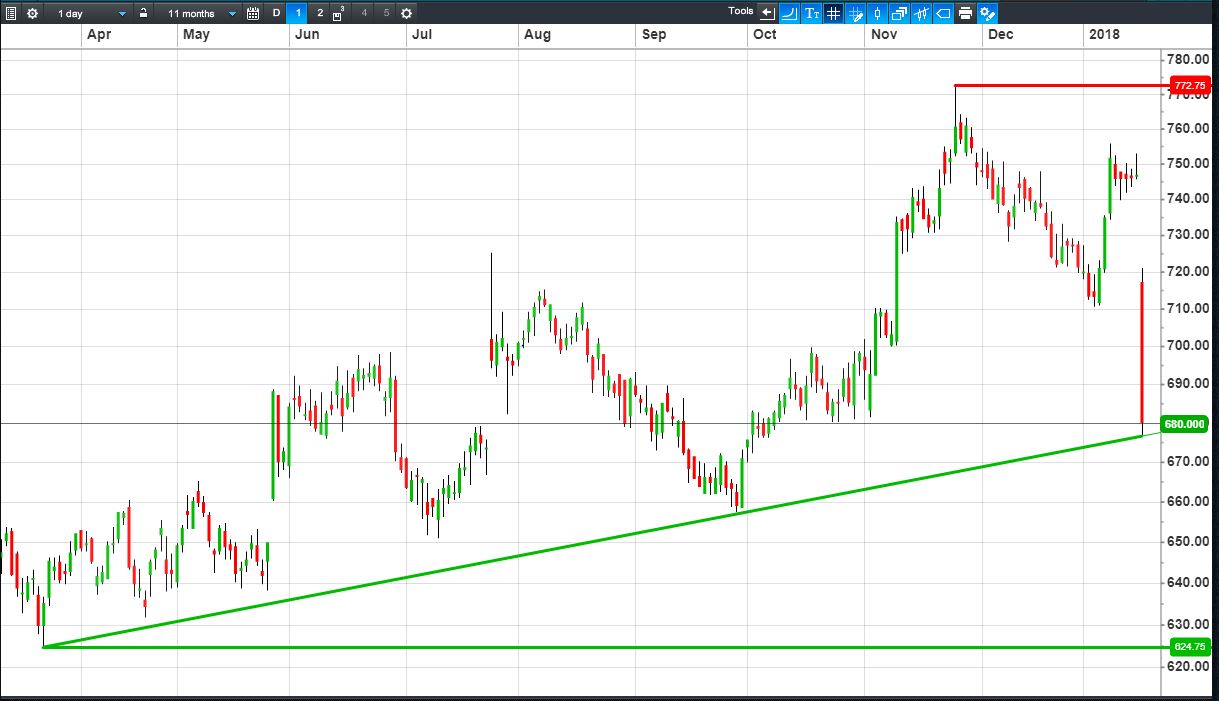Toggle the padlock between interval and range
The width and height of the screenshot is (1219, 701).
click(144, 13)
